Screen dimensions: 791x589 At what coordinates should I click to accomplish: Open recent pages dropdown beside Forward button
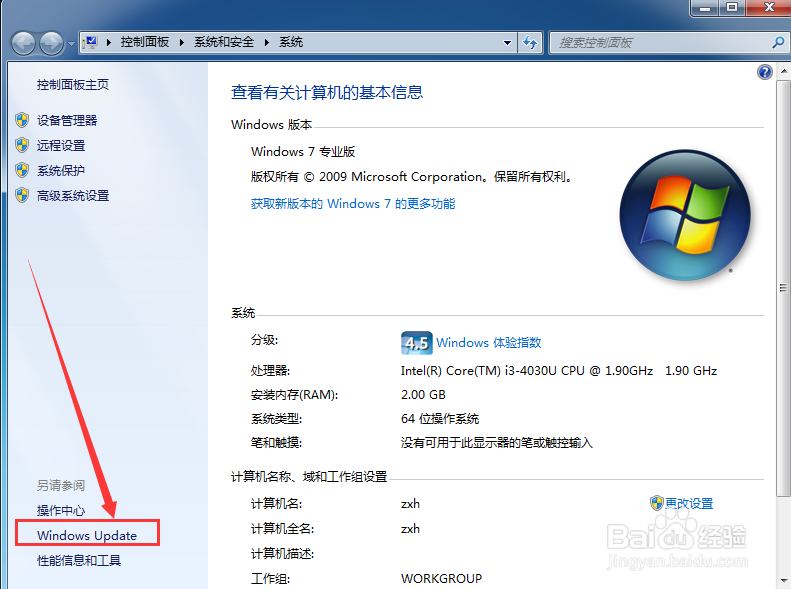71,44
